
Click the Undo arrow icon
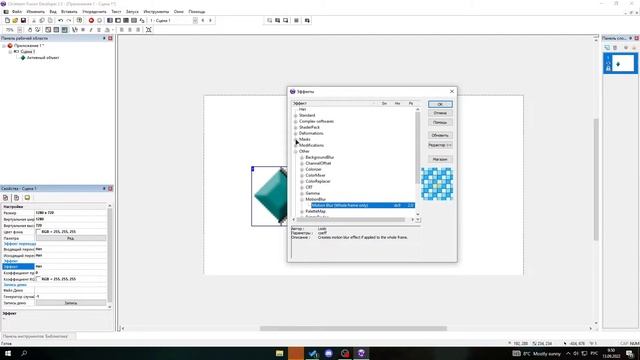[60, 20]
